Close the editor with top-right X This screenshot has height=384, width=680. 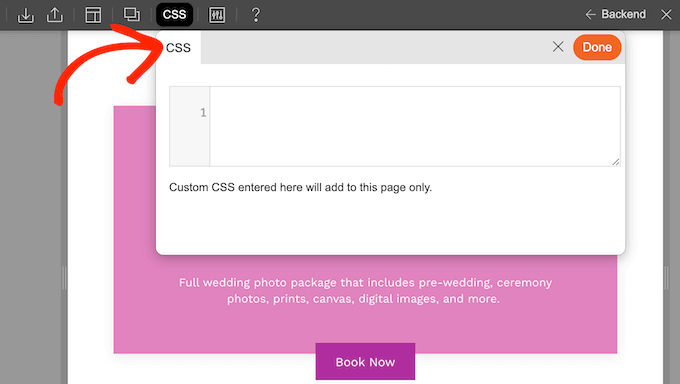tap(666, 14)
